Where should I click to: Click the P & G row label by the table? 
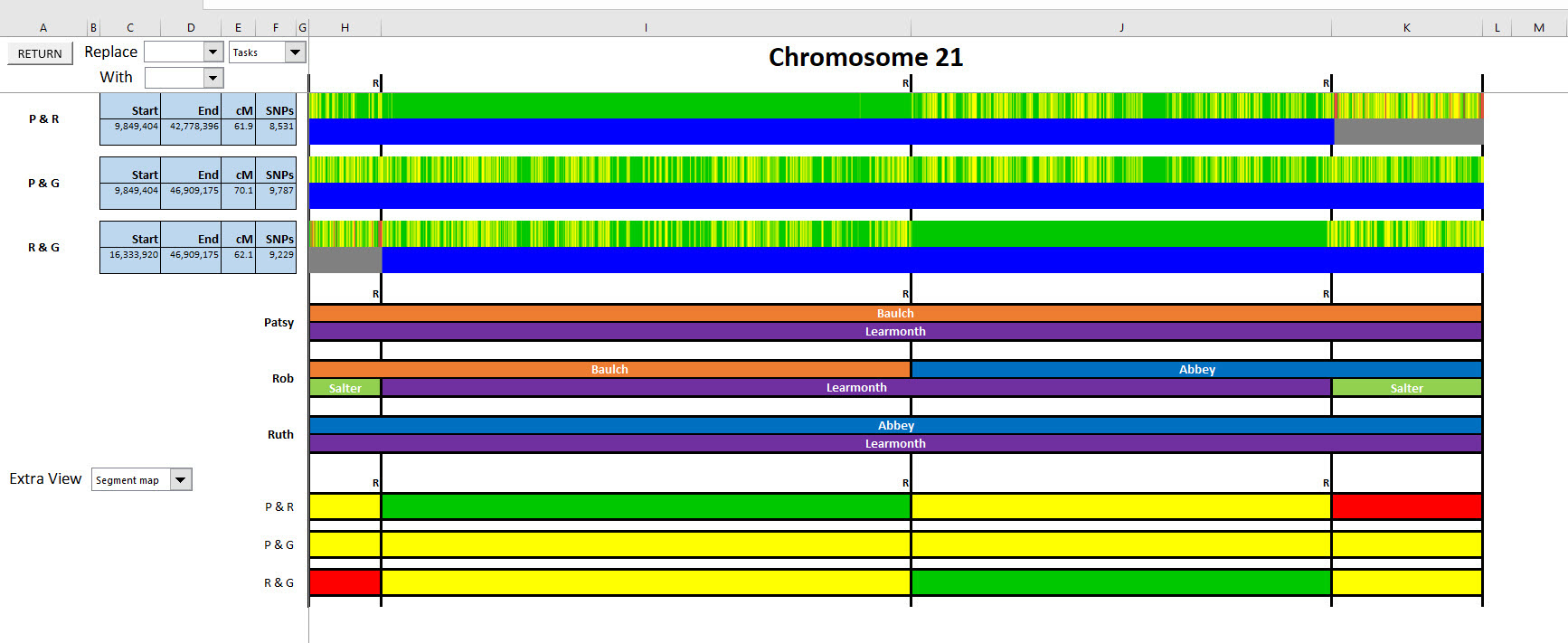[x=43, y=183]
